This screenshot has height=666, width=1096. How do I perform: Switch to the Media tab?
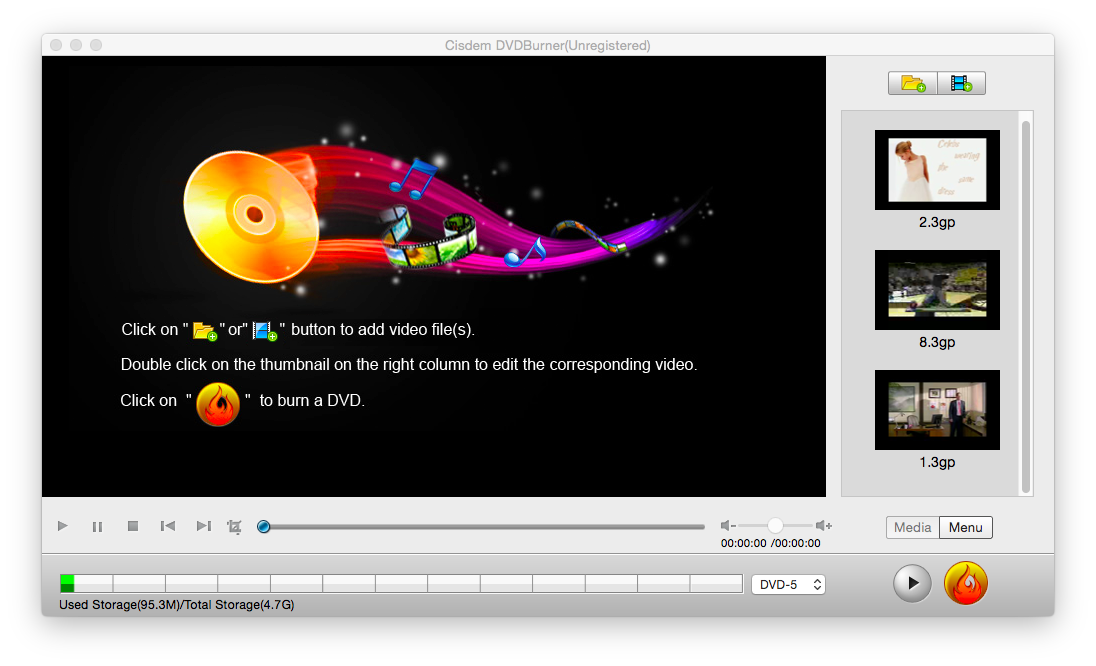pos(912,528)
